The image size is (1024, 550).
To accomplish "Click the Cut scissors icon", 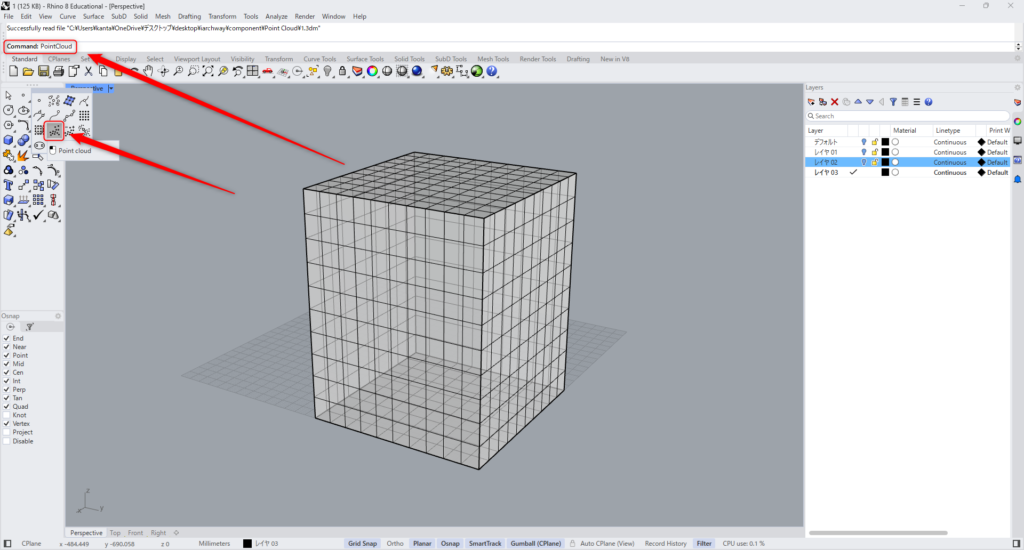I will click(x=89, y=71).
